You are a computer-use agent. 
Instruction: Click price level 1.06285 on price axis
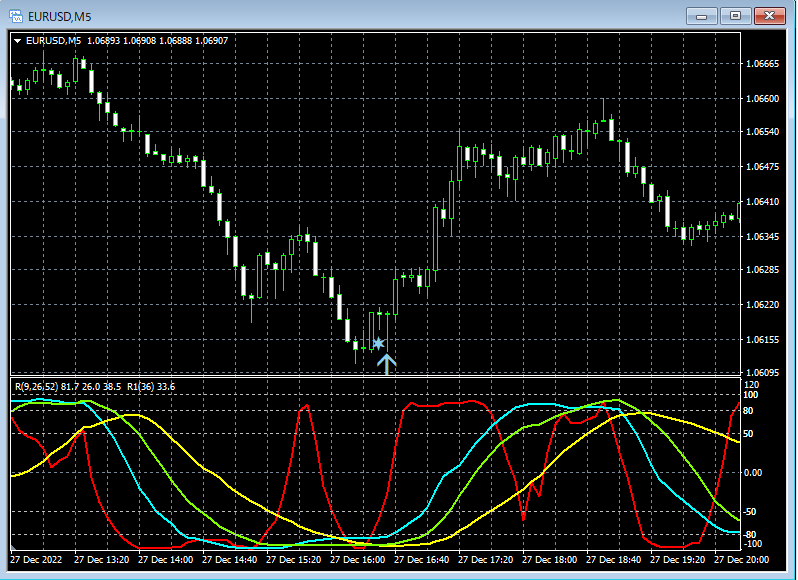click(762, 270)
